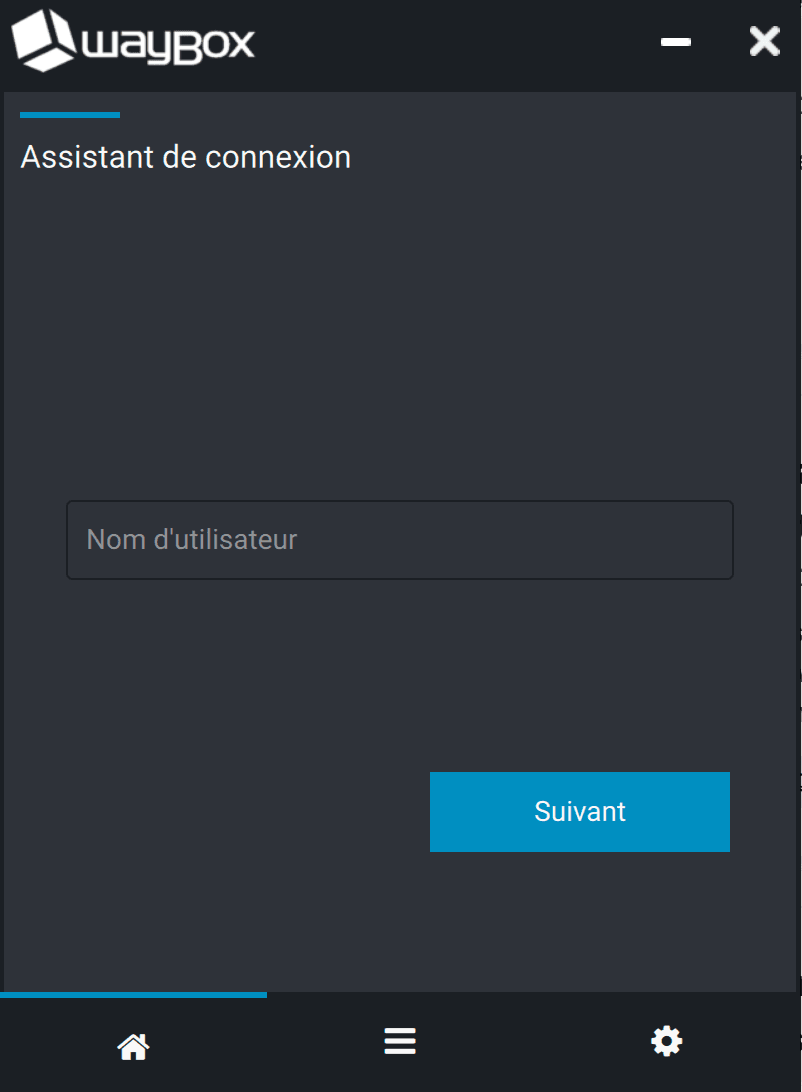This screenshot has height=1092, width=802.
Task: Click the blue active-tab indicator bar
Action: pos(133,994)
